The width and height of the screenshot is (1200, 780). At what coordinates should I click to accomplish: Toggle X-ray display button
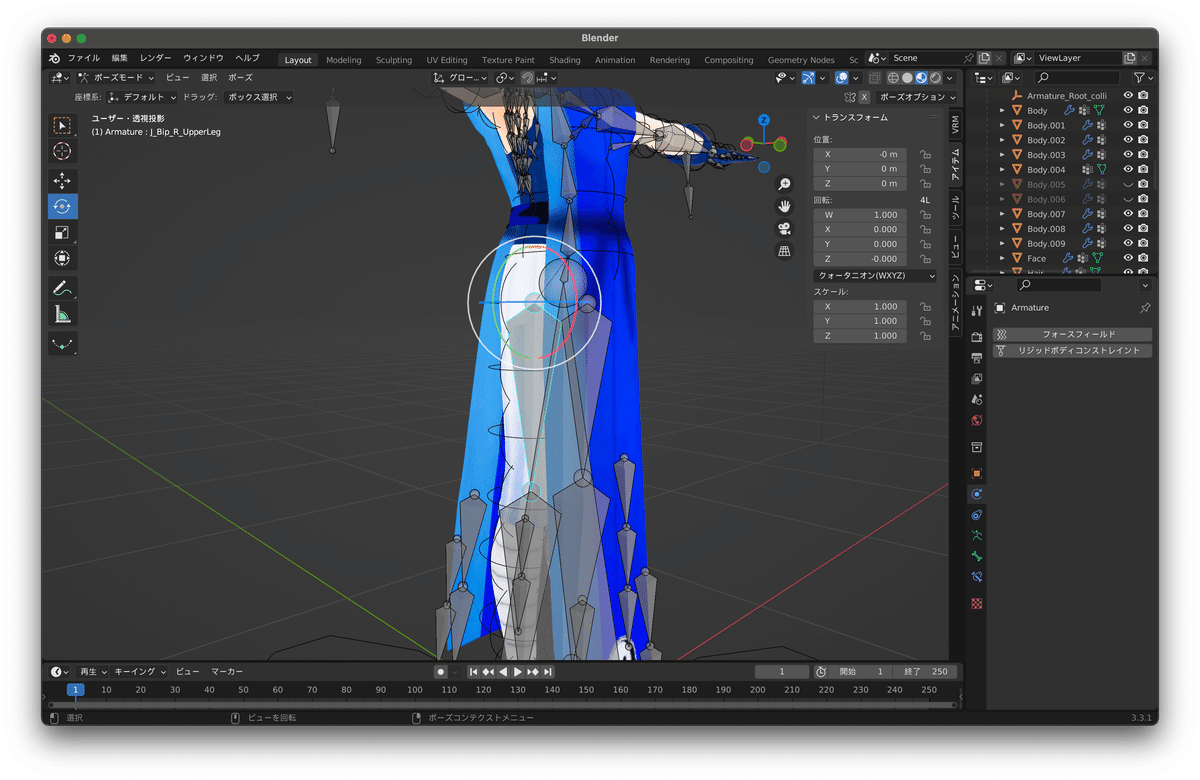875,78
